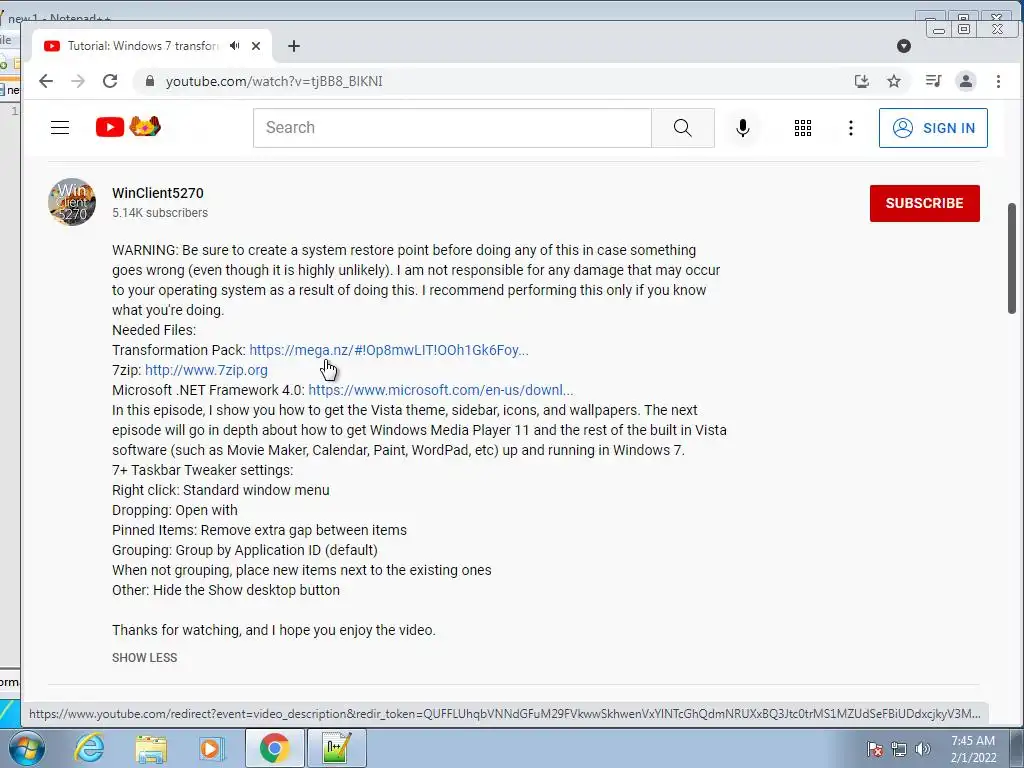Screen dimensions: 1024x768
Task: Open Windows Explorer folder on taskbar
Action: 151,749
